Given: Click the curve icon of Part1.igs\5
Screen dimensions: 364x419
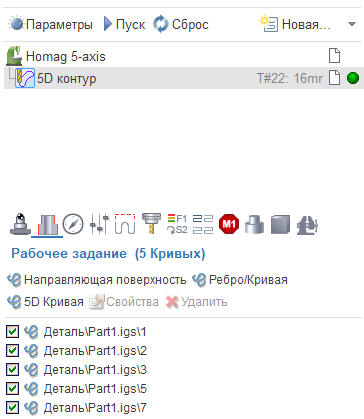Looking at the screenshot, I should coord(31,389).
